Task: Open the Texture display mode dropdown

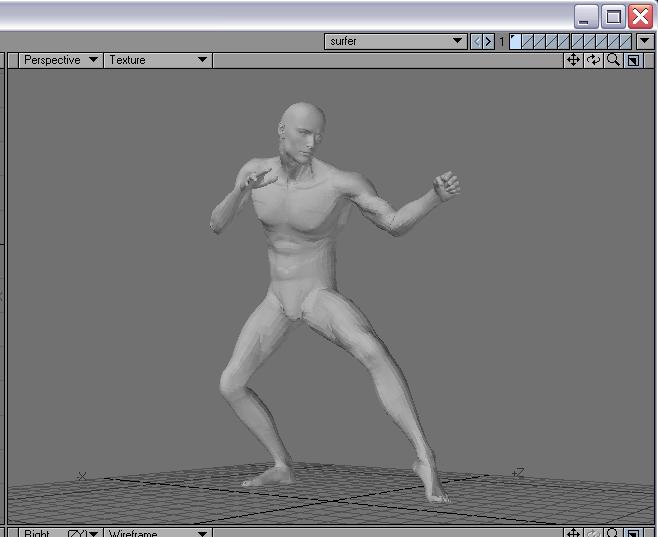Action: [x=158, y=60]
